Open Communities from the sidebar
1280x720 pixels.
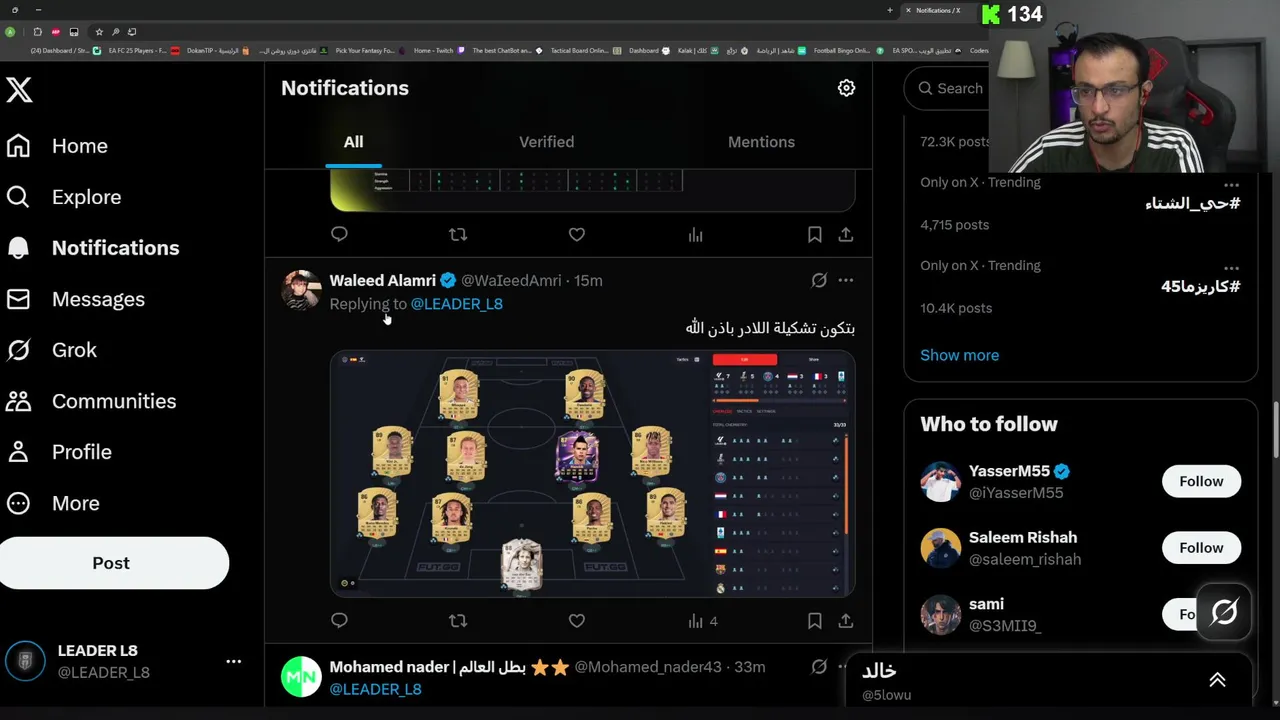pyautogui.click(x=90, y=401)
